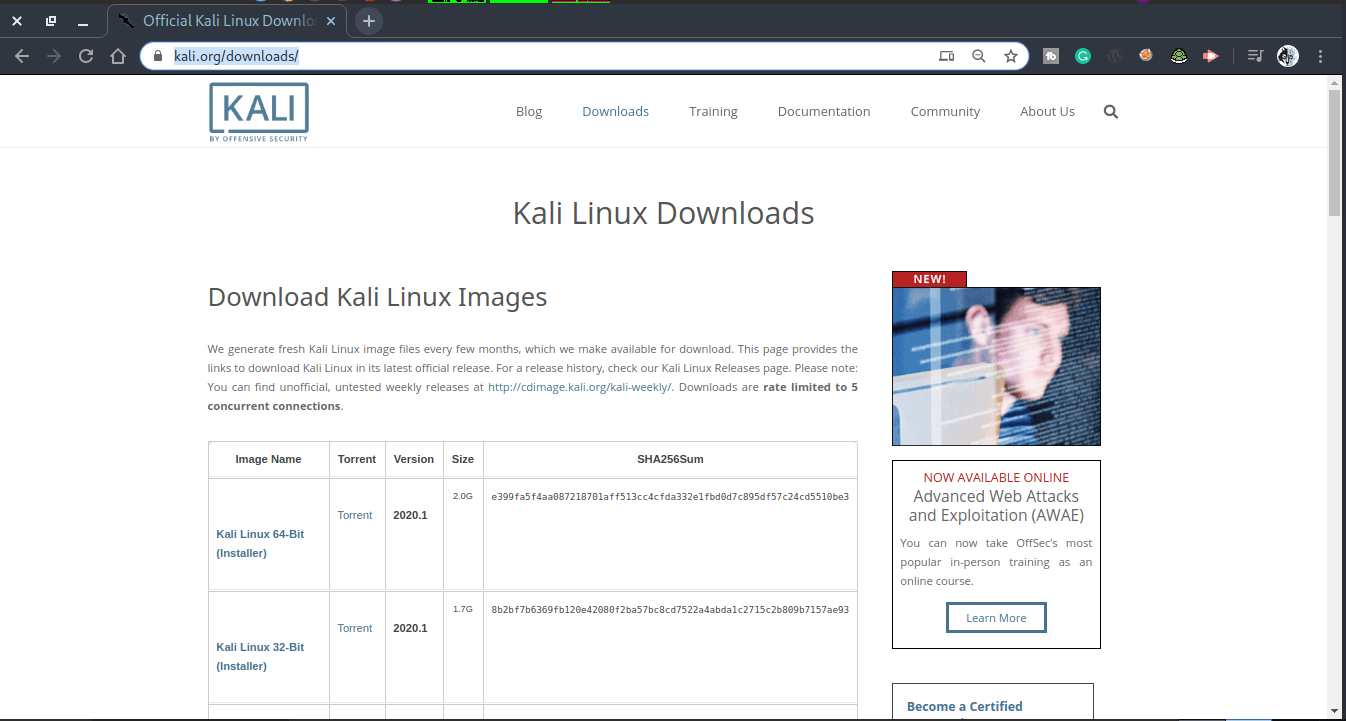1346x721 pixels.
Task: Open a new browser tab
Action: click(369, 20)
